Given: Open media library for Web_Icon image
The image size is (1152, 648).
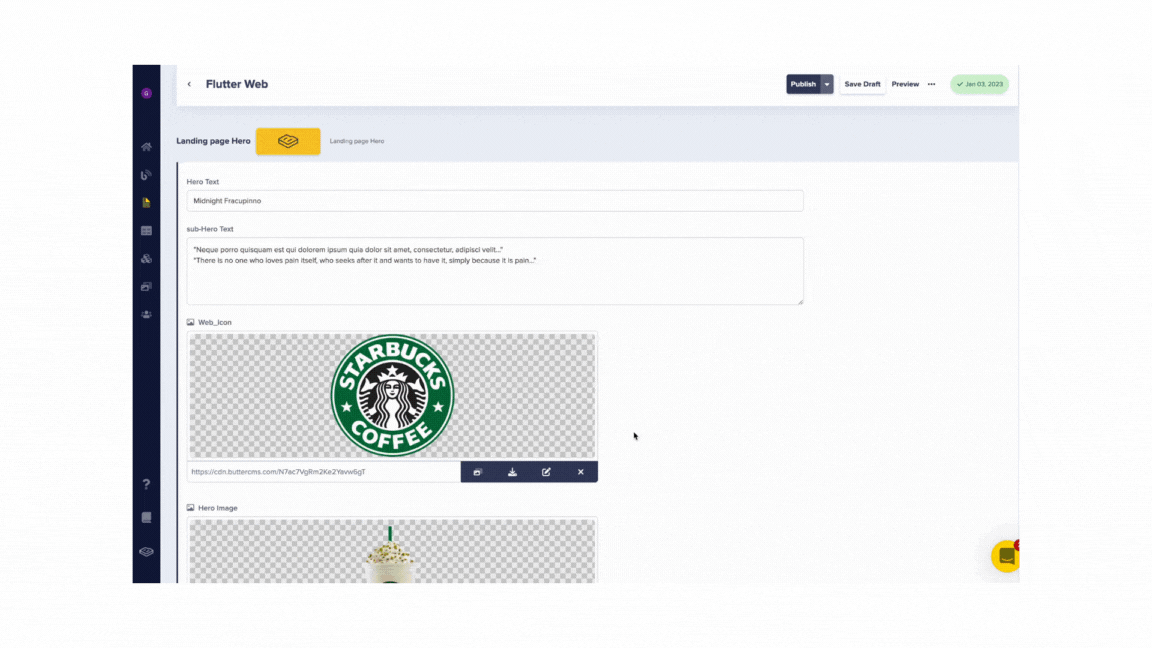Looking at the screenshot, I should coord(478,472).
